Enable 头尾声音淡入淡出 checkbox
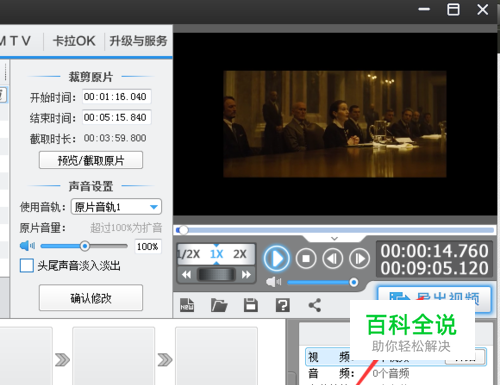 27,266
